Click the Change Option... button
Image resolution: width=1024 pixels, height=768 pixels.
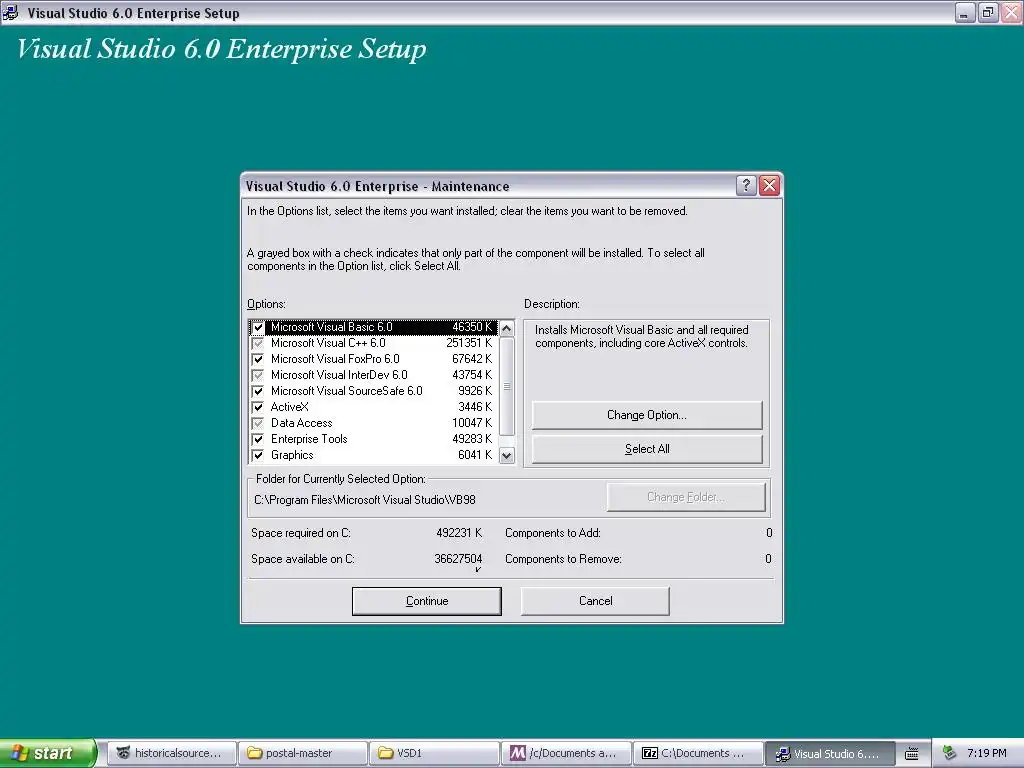tap(647, 415)
